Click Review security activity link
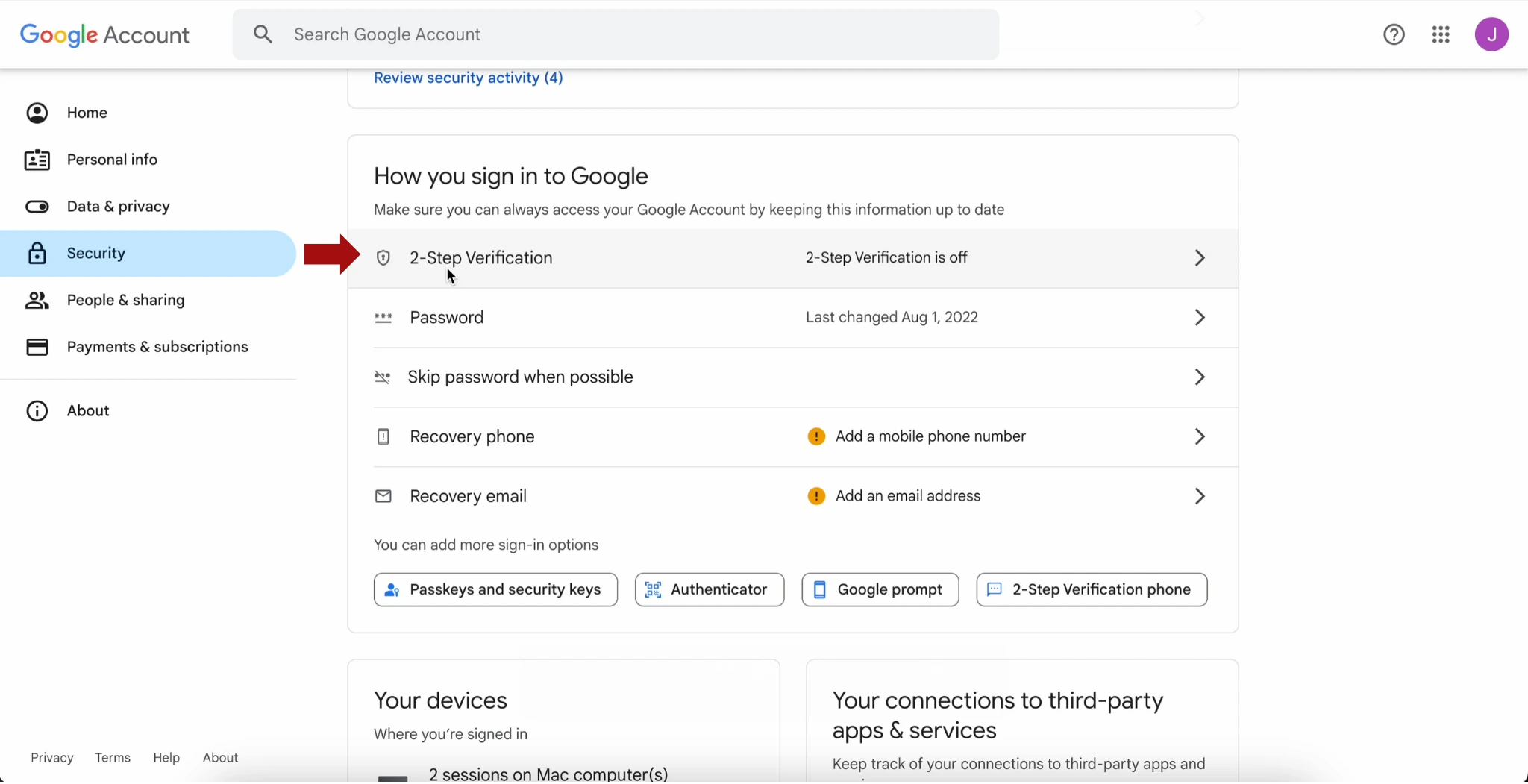 [468, 78]
